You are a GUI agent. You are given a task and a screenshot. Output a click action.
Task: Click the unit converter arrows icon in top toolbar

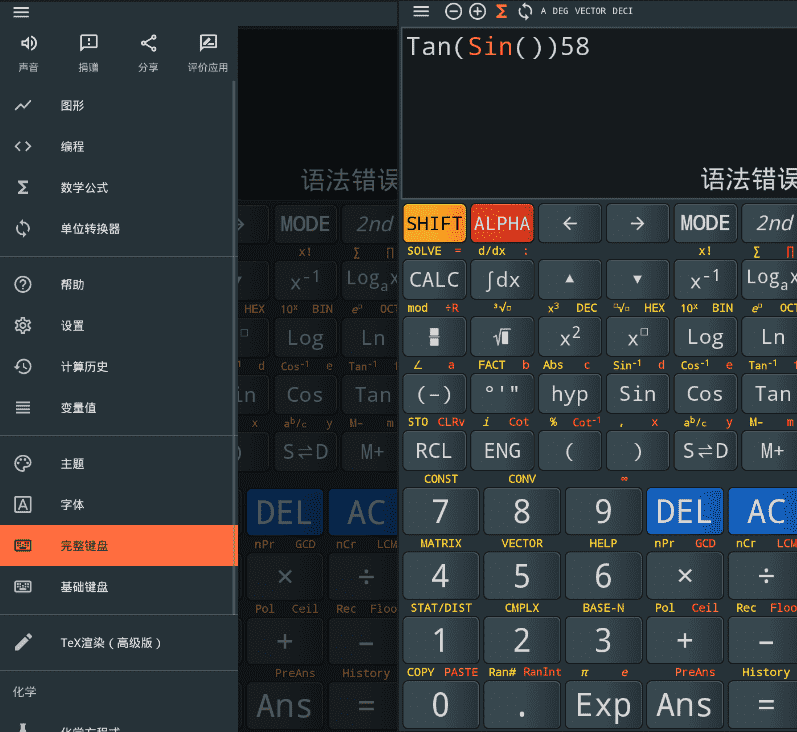(525, 11)
